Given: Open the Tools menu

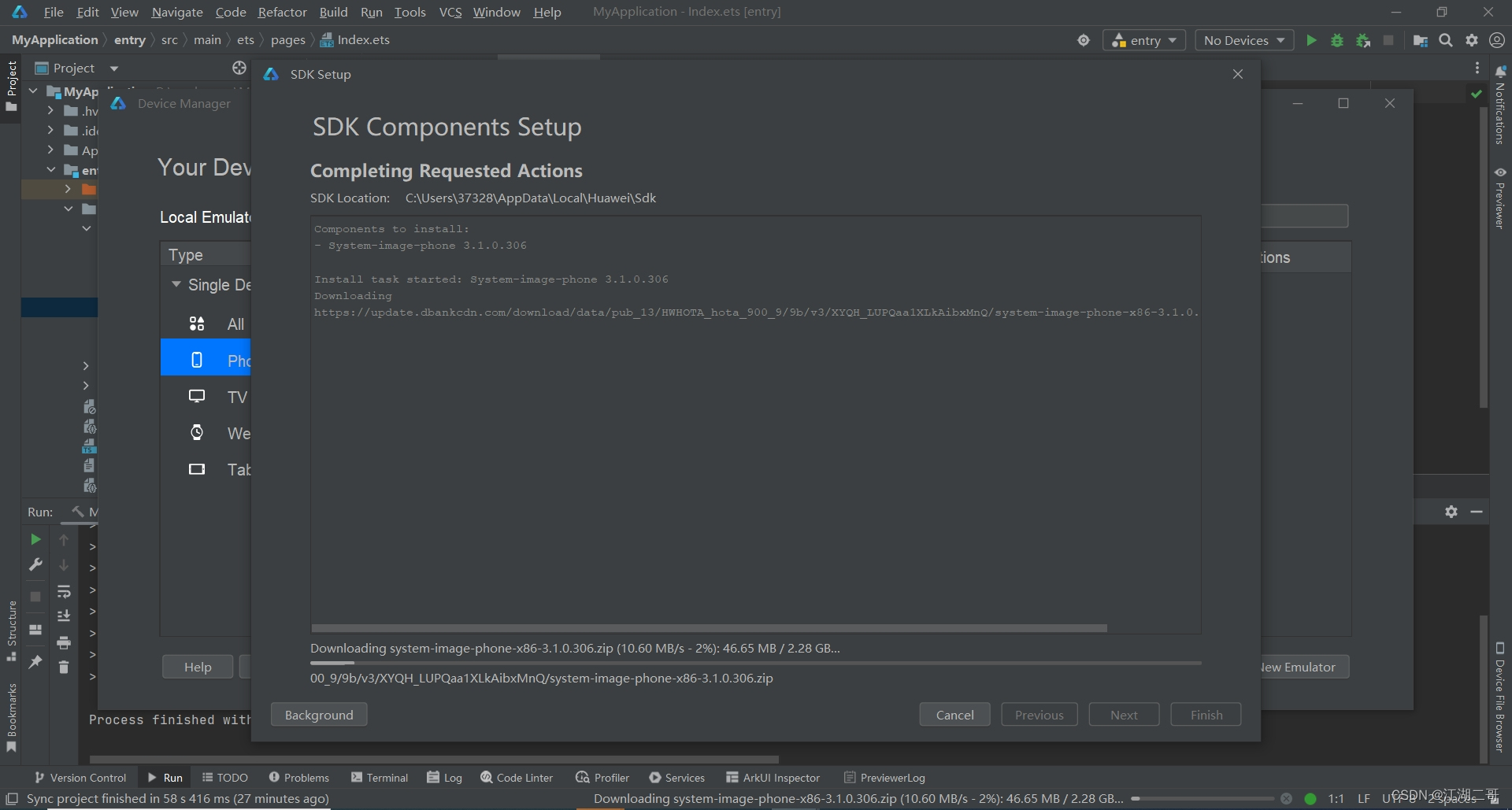Looking at the screenshot, I should point(409,12).
